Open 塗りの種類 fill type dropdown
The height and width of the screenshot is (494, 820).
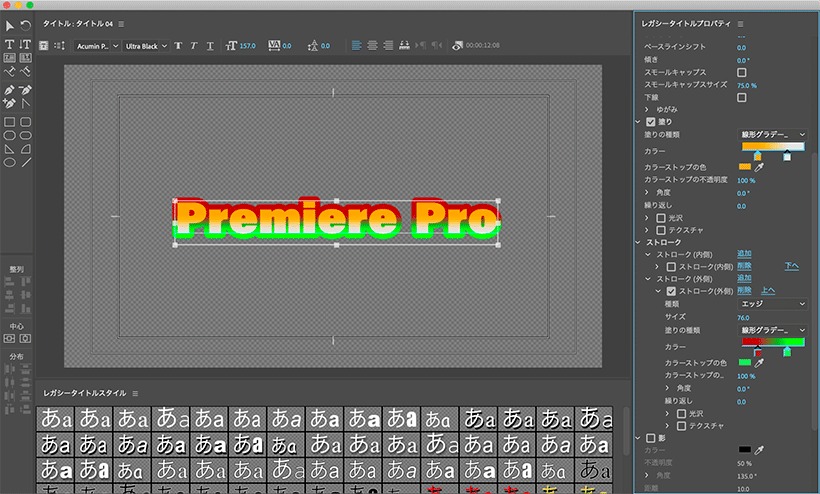click(772, 134)
